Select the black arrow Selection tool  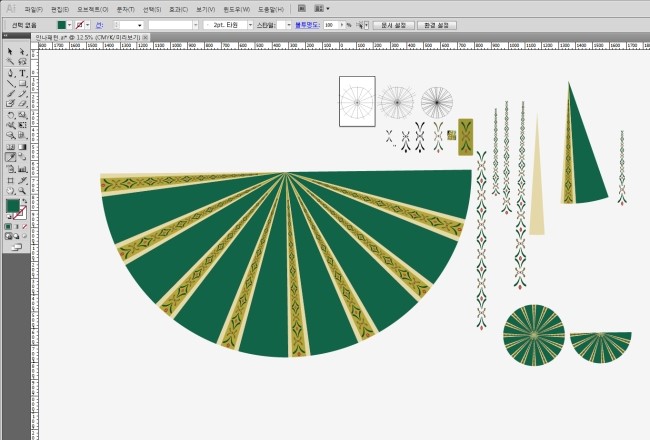(10, 51)
